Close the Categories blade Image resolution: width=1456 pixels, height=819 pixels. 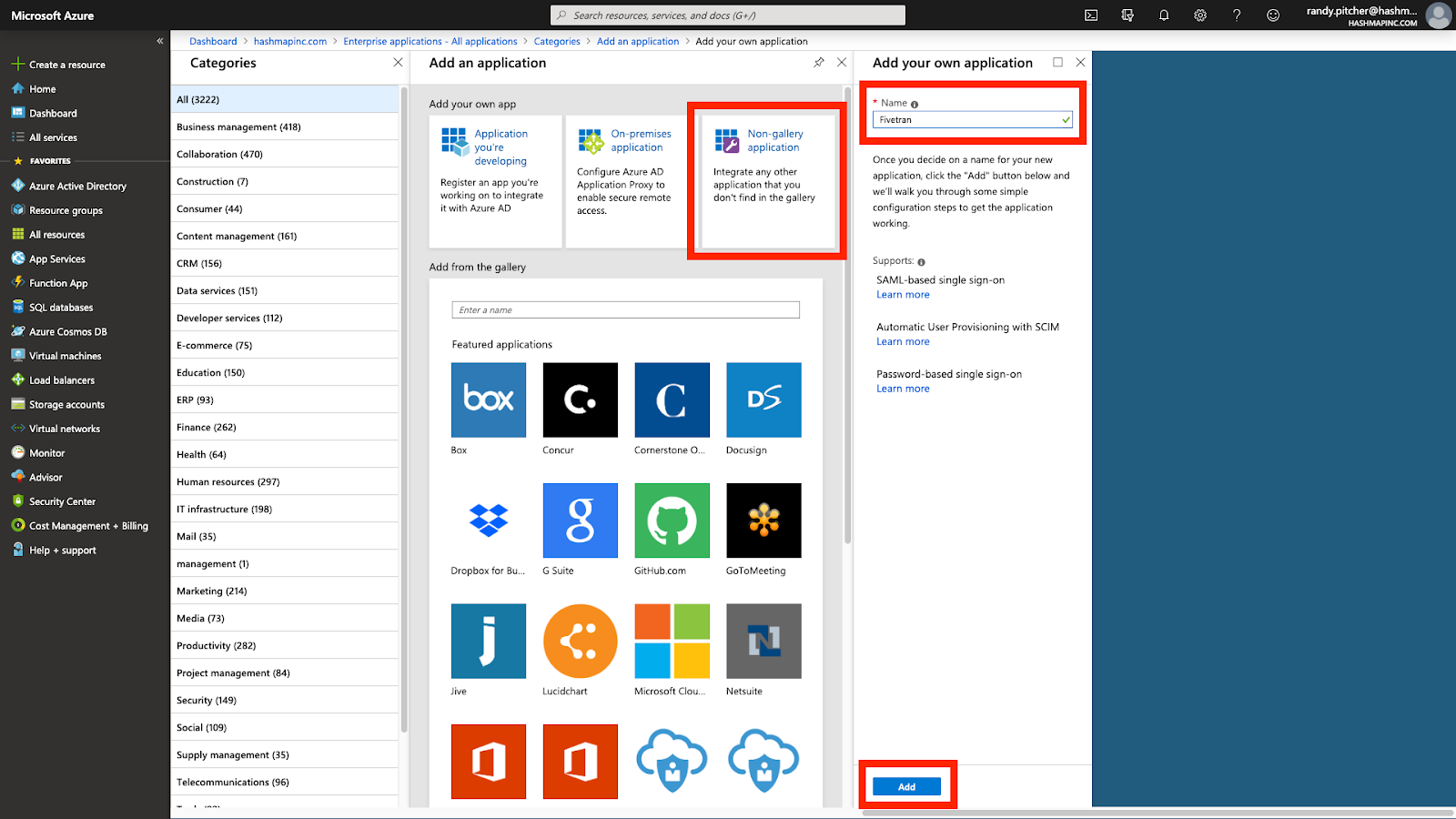398,63
